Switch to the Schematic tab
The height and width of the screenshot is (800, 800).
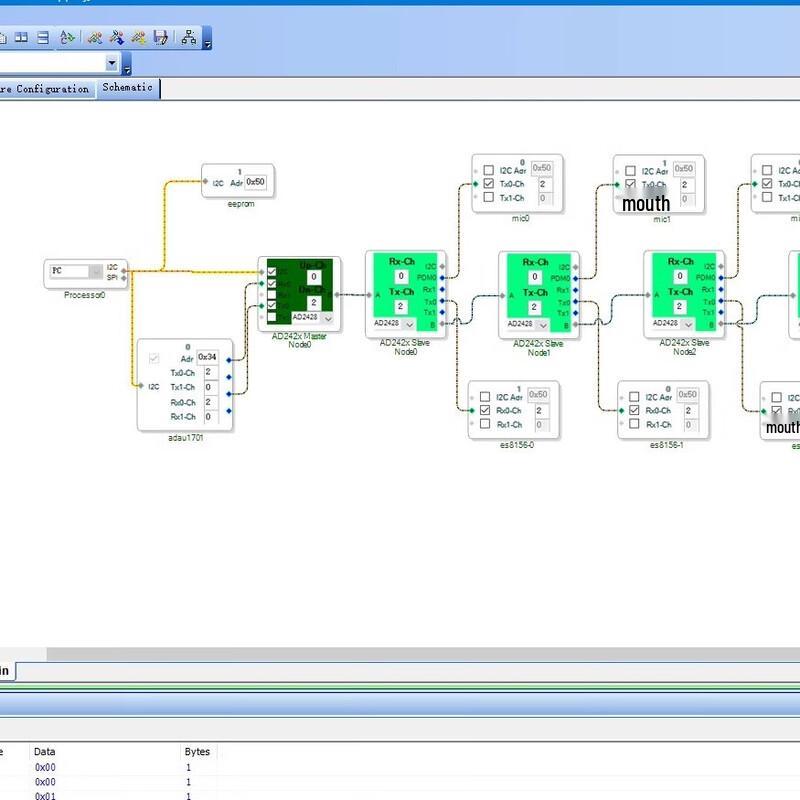(128, 88)
